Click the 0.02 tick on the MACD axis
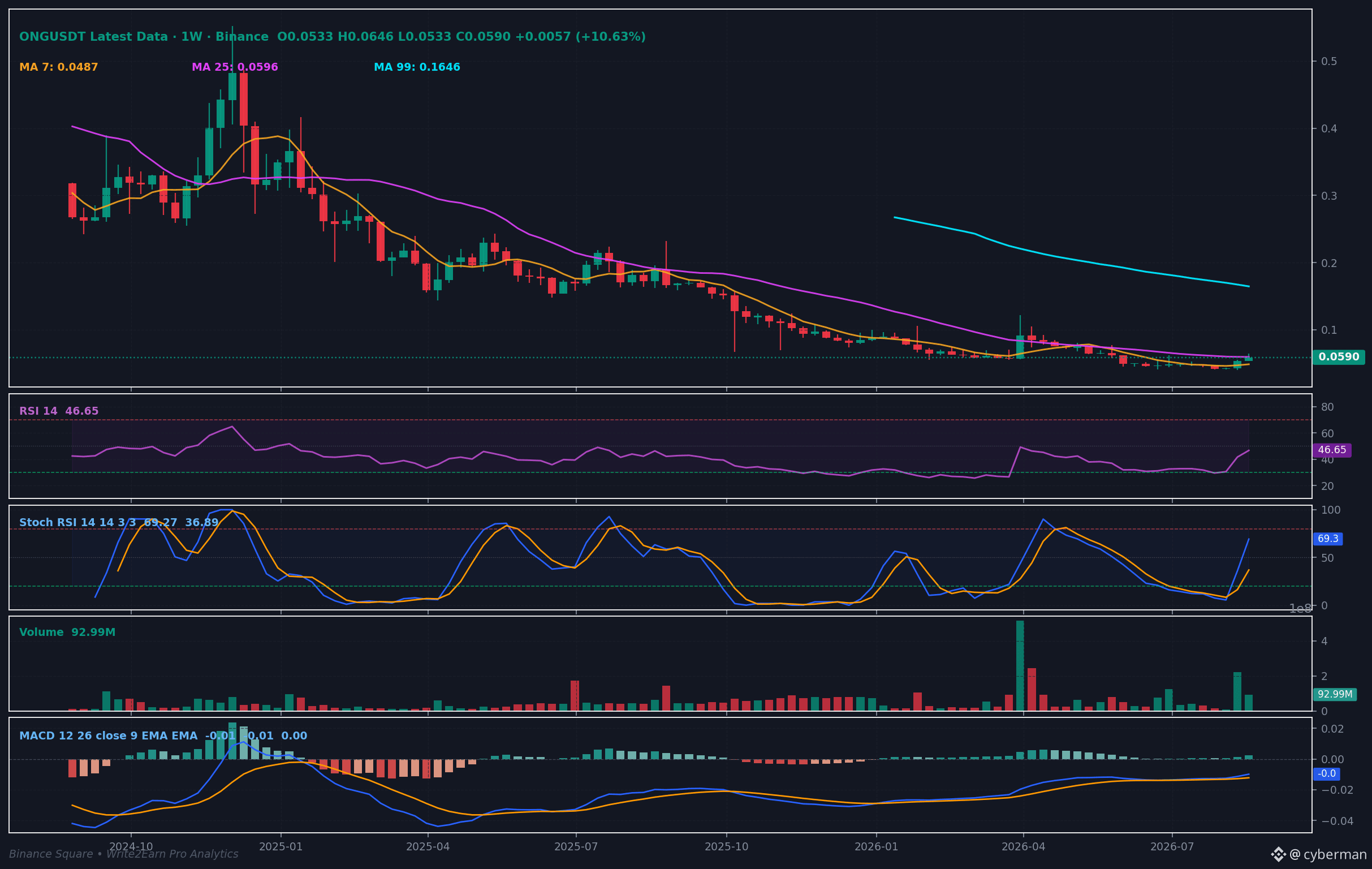 click(1332, 729)
